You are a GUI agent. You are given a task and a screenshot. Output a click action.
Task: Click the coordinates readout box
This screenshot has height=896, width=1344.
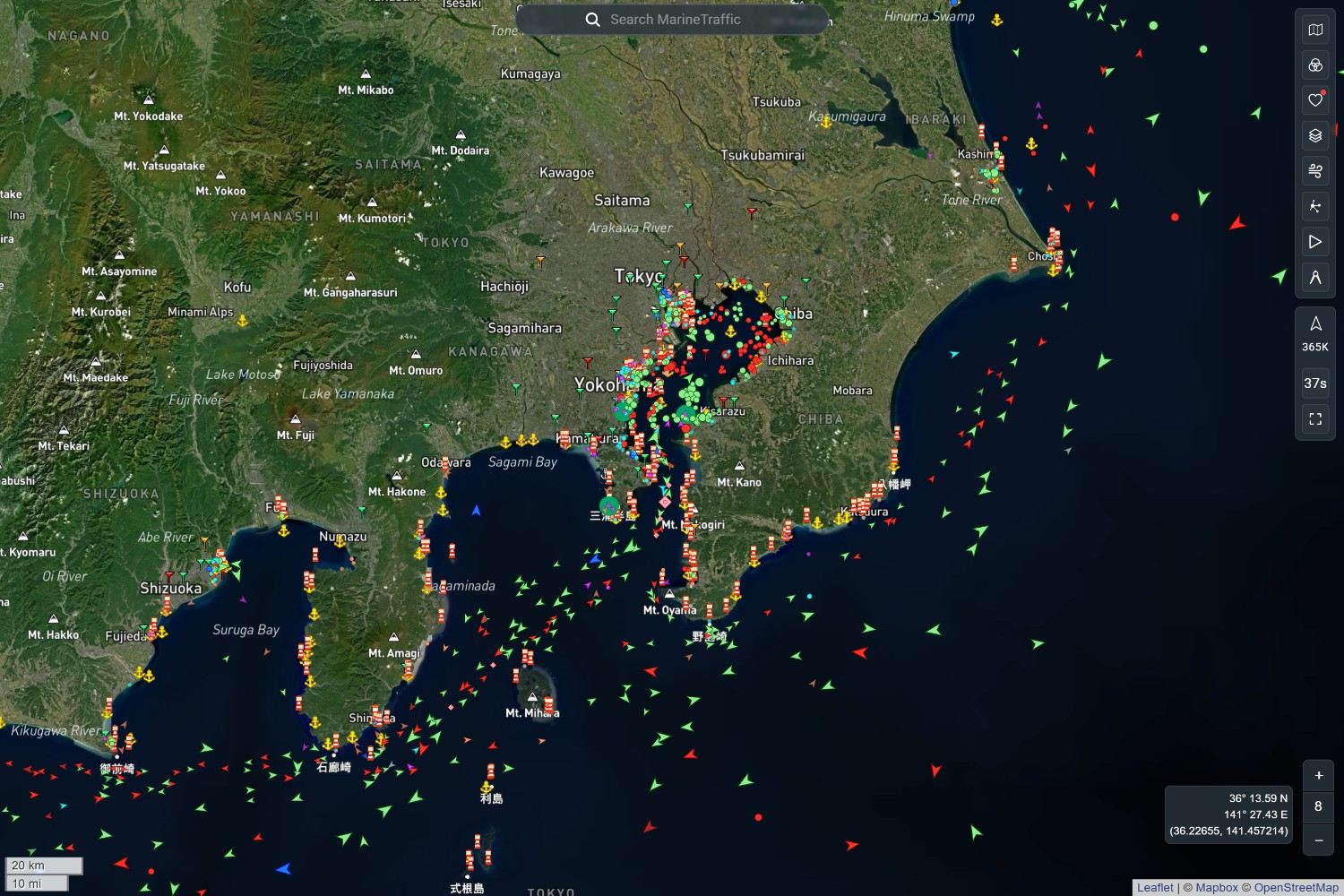(1229, 814)
